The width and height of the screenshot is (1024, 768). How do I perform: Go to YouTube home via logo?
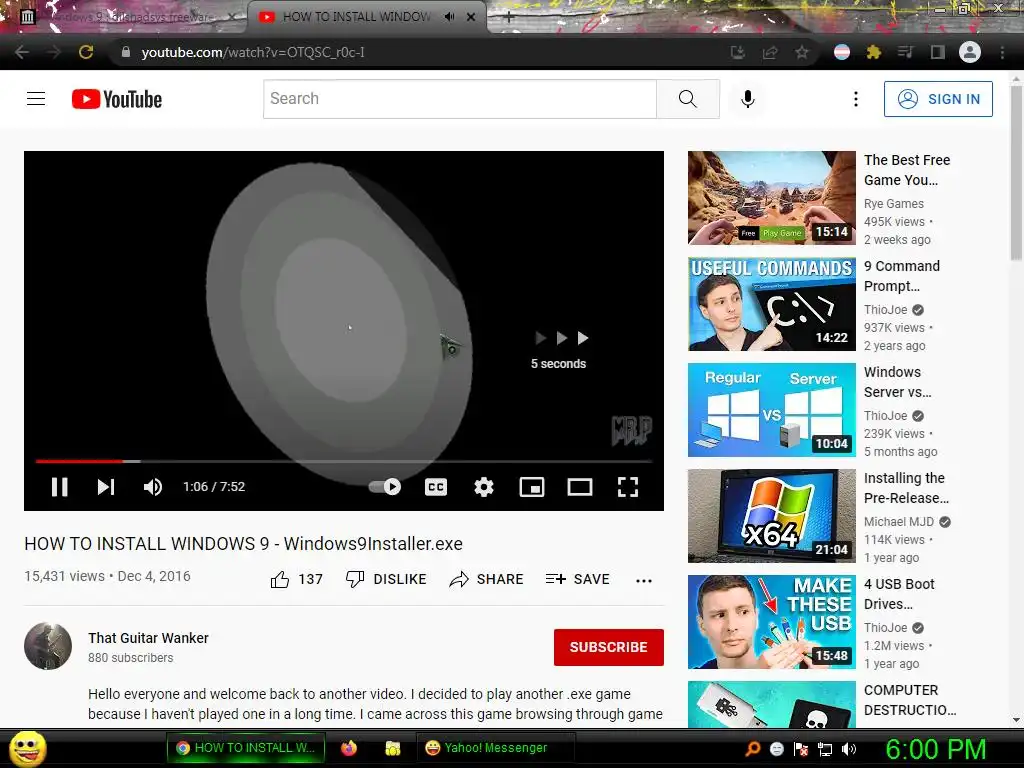117,99
